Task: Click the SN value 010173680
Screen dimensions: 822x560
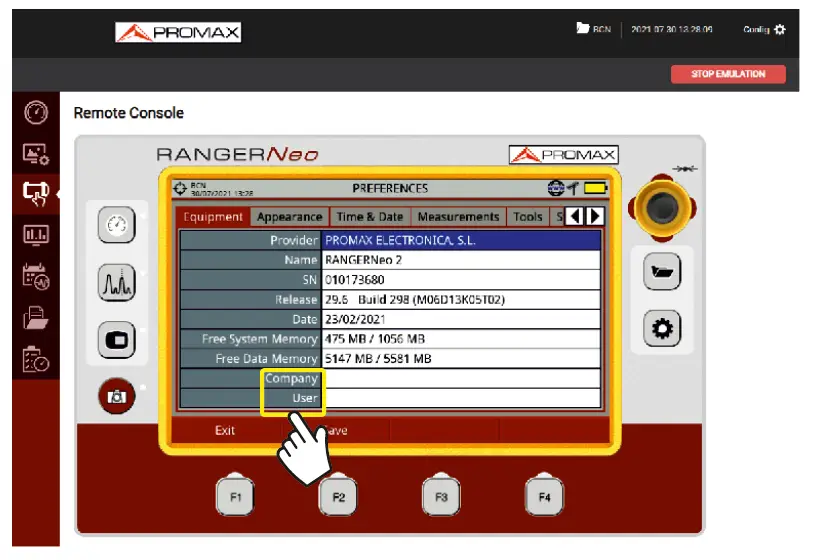Action: 461,280
